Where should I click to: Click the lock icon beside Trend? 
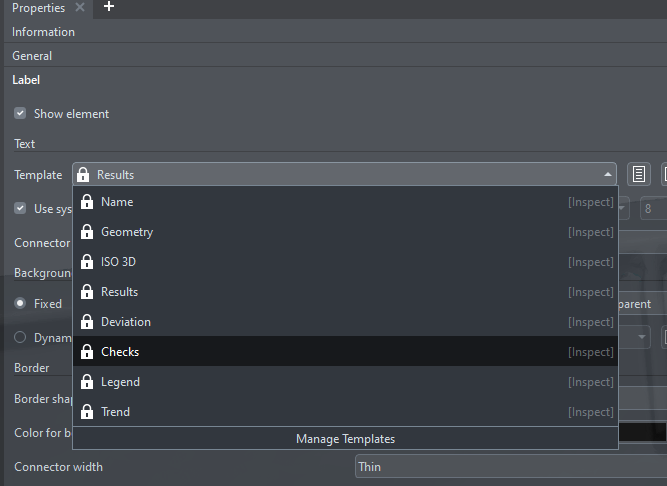coord(87,412)
